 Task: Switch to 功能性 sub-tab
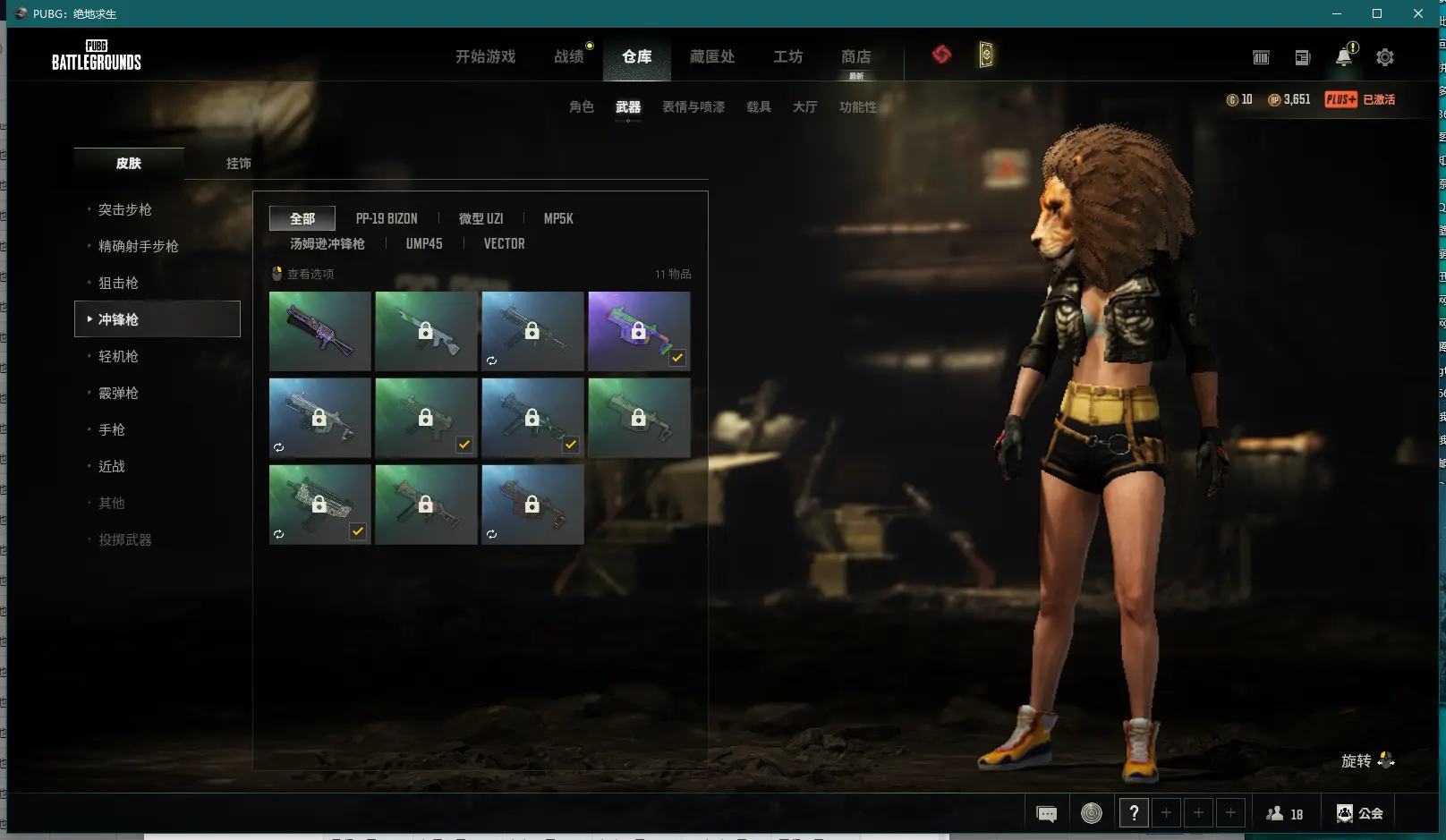coord(858,106)
